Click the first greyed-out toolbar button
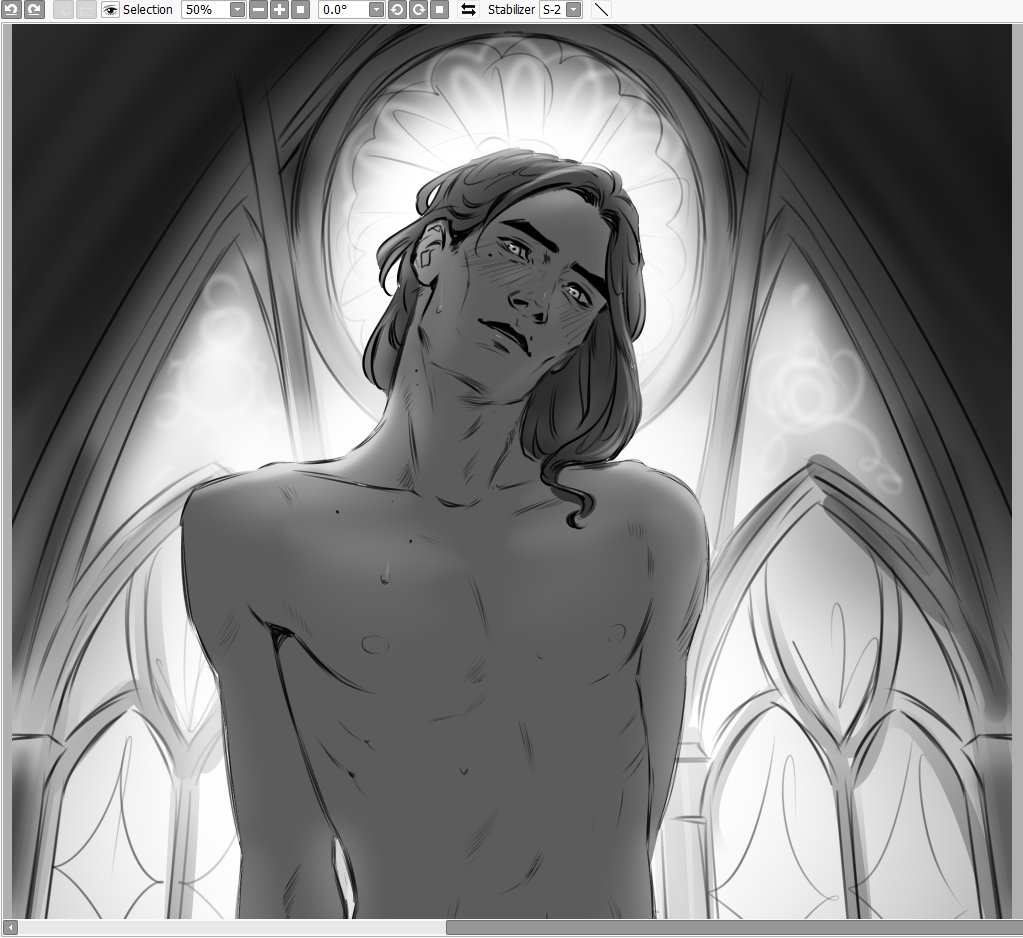 (63, 10)
